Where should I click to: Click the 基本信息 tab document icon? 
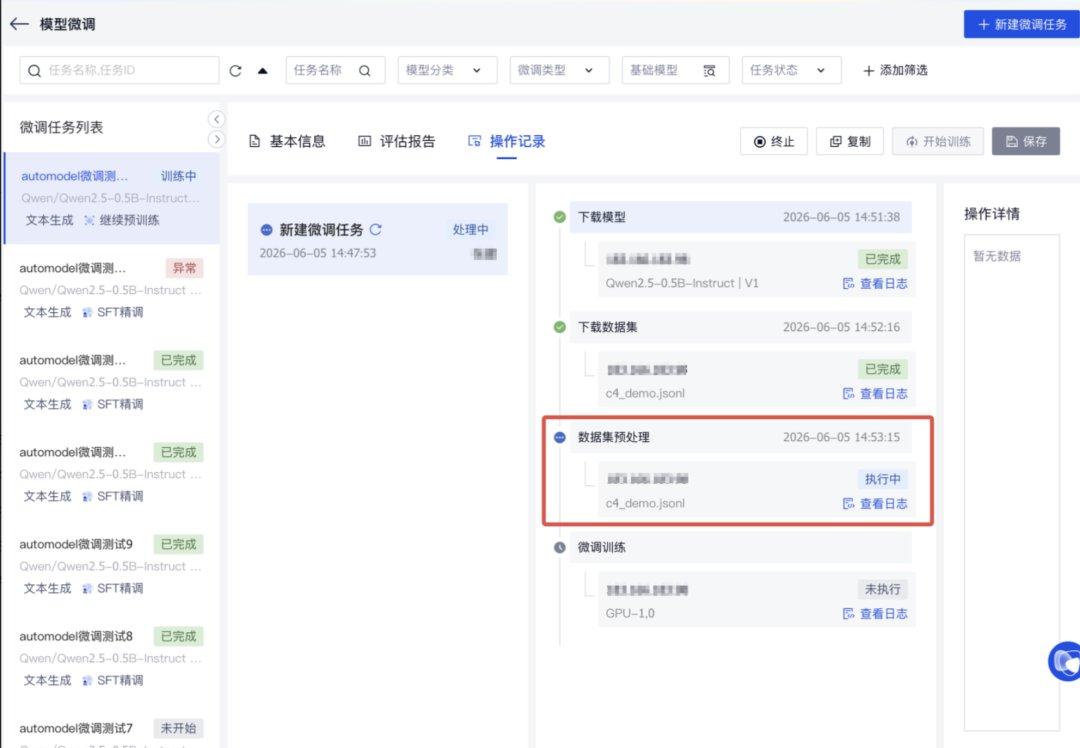pyautogui.click(x=255, y=141)
